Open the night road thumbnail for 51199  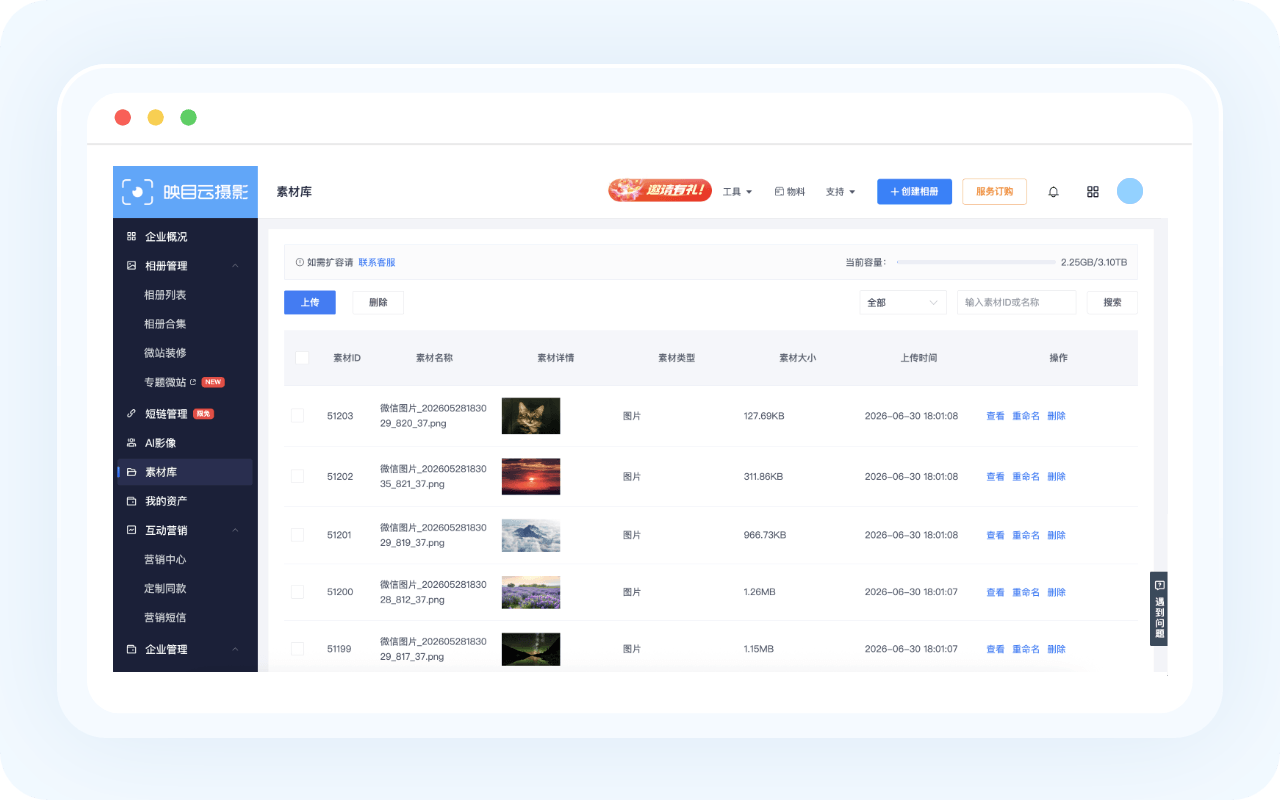(x=531, y=649)
